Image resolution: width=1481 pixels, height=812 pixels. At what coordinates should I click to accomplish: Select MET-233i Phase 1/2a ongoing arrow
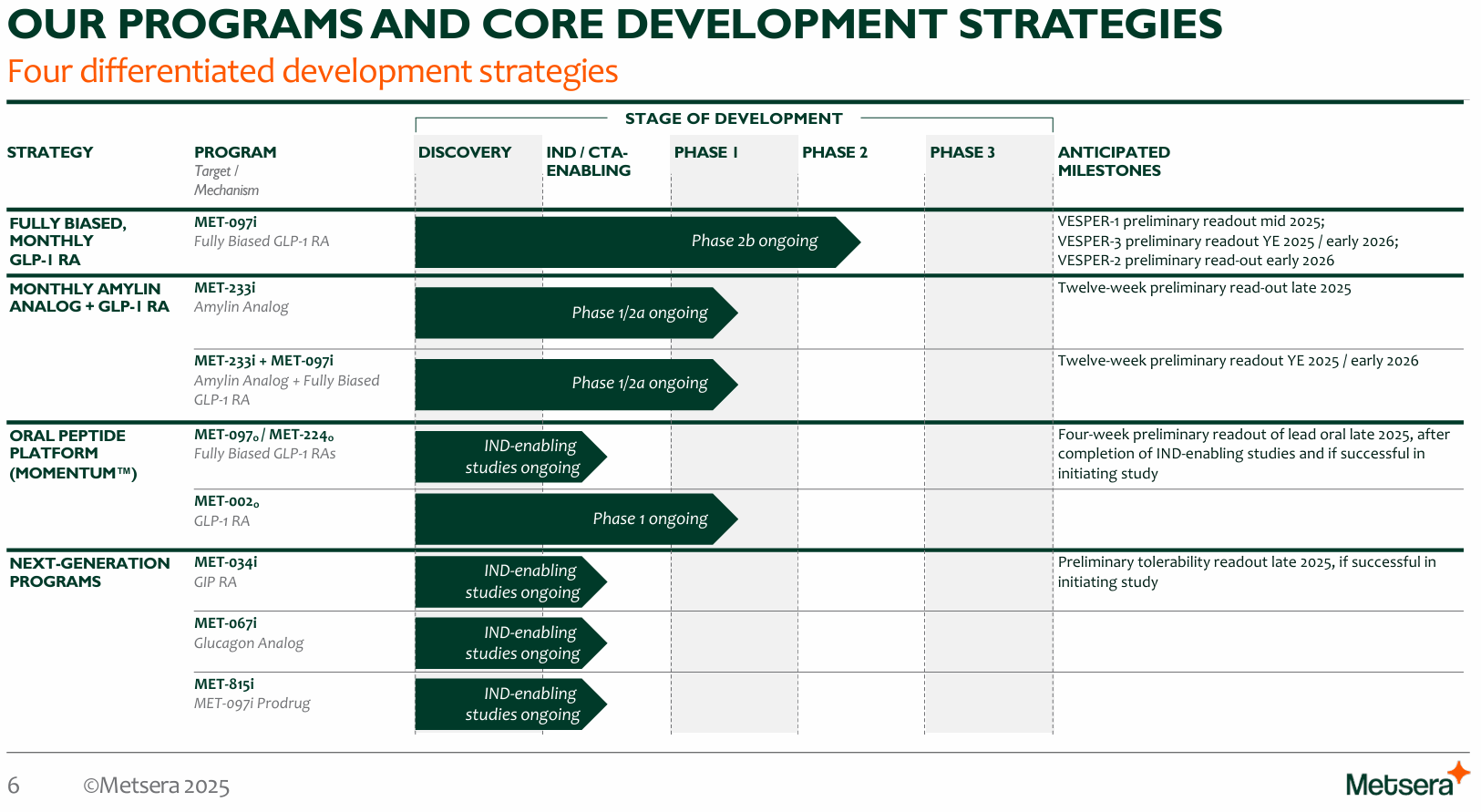point(577,313)
